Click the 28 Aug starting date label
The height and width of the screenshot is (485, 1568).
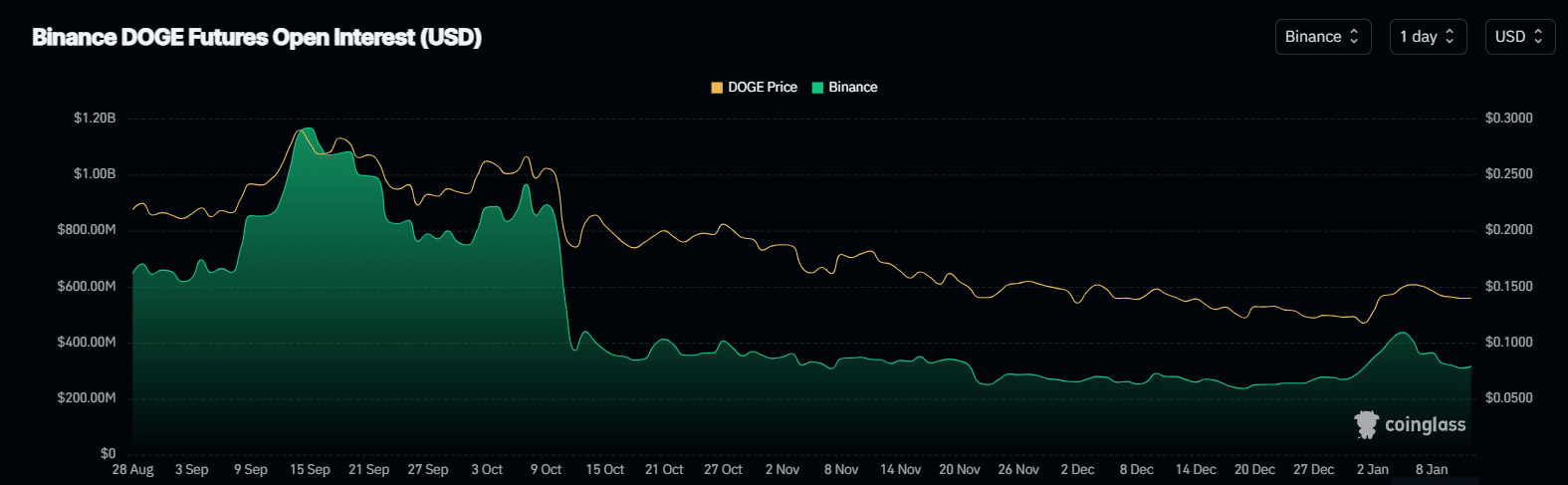[133, 470]
